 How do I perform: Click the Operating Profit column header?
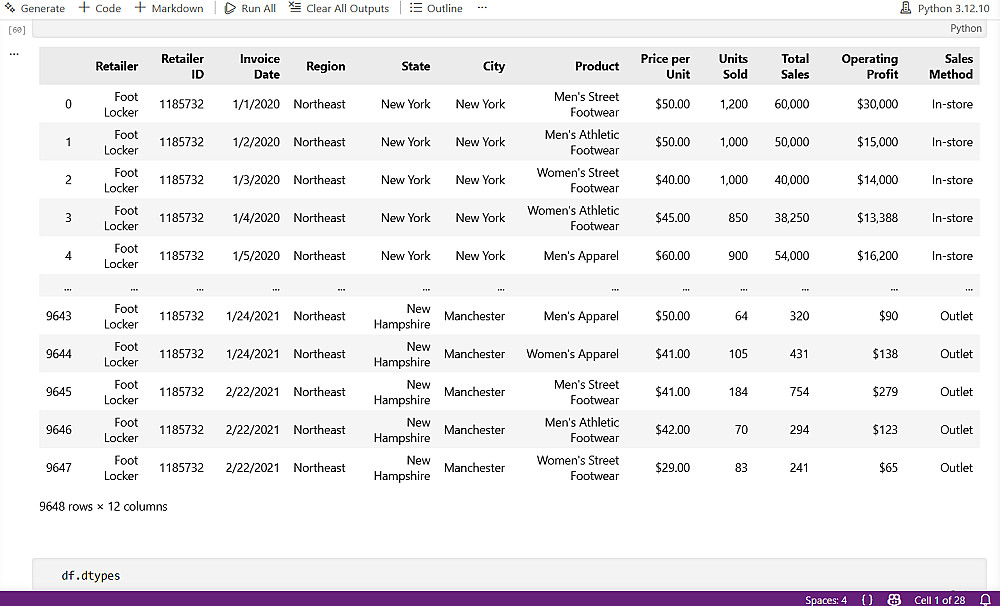pos(870,66)
